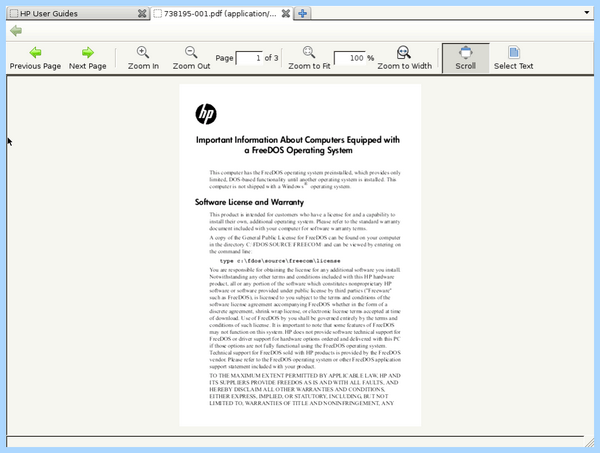Focus the page number input field
600x453 pixels.
(249, 58)
